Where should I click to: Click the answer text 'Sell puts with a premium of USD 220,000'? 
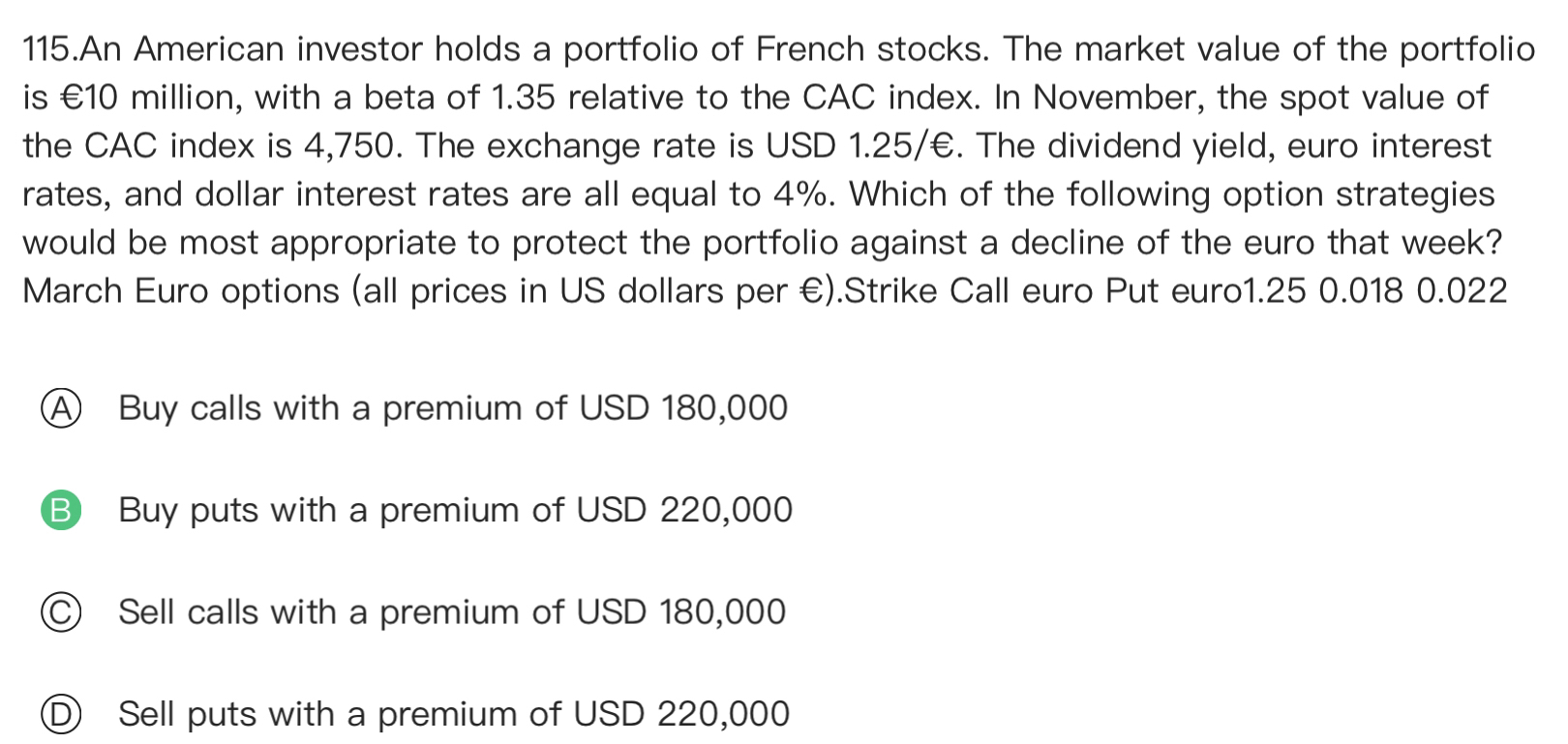pos(454,715)
